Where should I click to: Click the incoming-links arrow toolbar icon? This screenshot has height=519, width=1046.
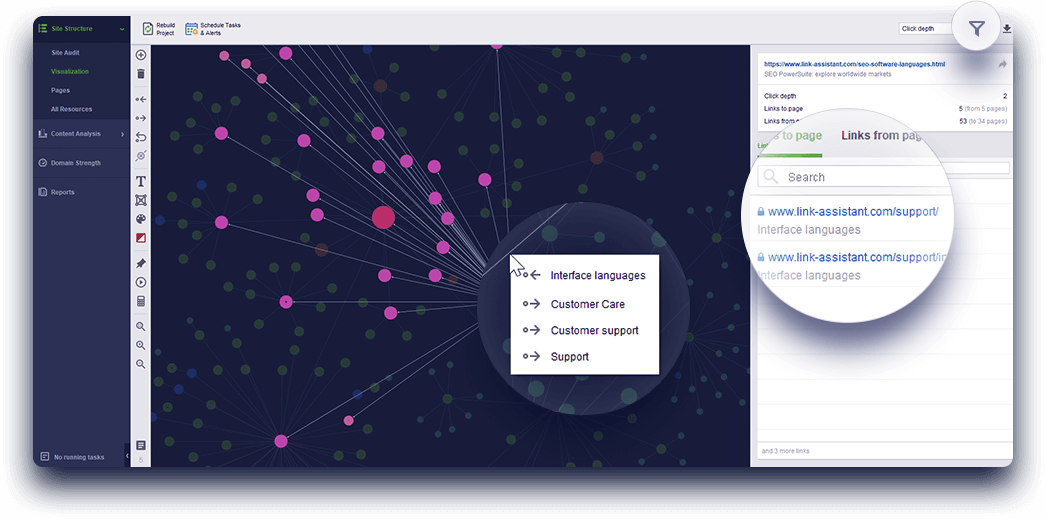click(x=141, y=99)
